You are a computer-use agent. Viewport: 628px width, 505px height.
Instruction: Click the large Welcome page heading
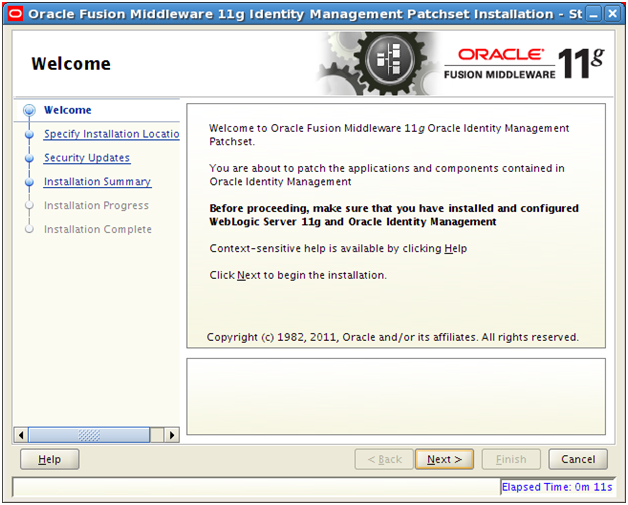pyautogui.click(x=71, y=64)
